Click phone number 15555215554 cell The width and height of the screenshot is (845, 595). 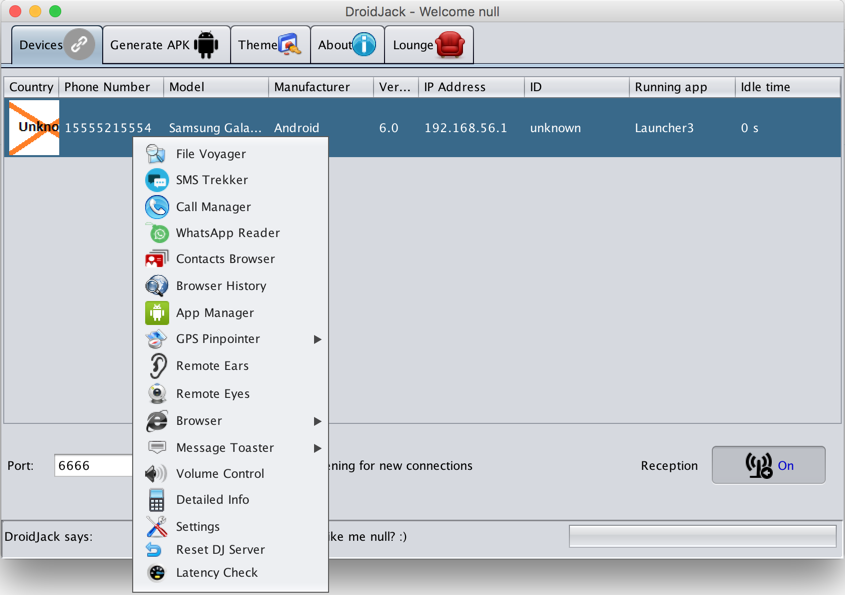tap(108, 128)
